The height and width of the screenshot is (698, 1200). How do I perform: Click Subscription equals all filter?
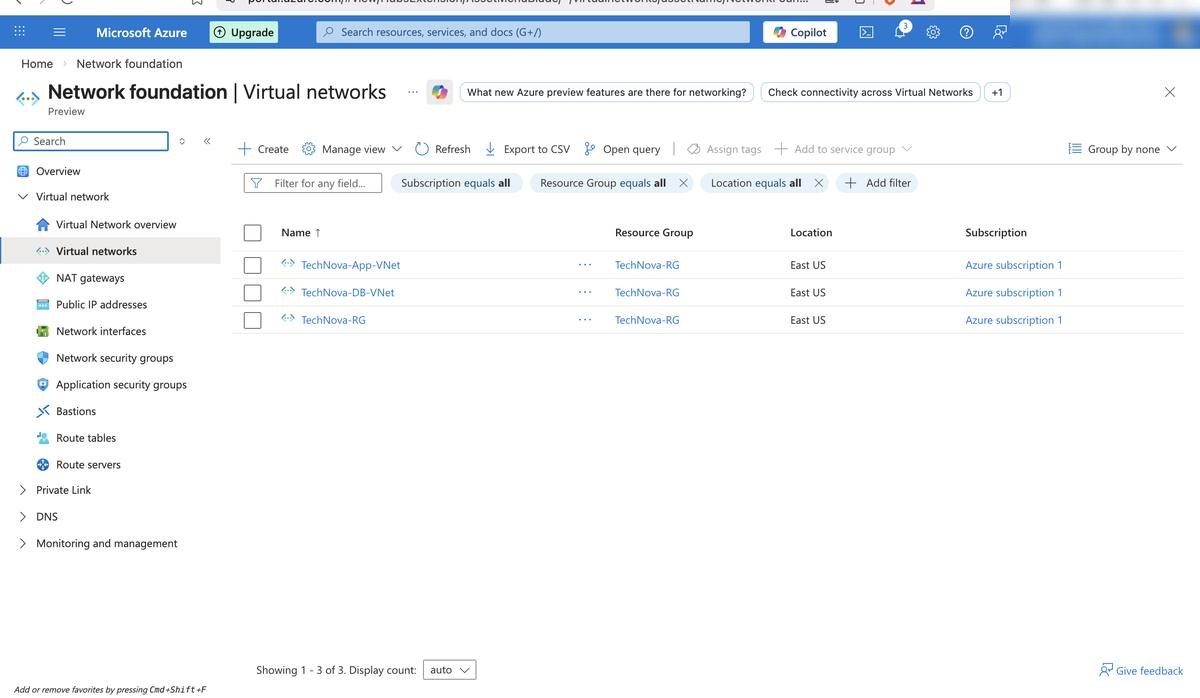pos(456,183)
